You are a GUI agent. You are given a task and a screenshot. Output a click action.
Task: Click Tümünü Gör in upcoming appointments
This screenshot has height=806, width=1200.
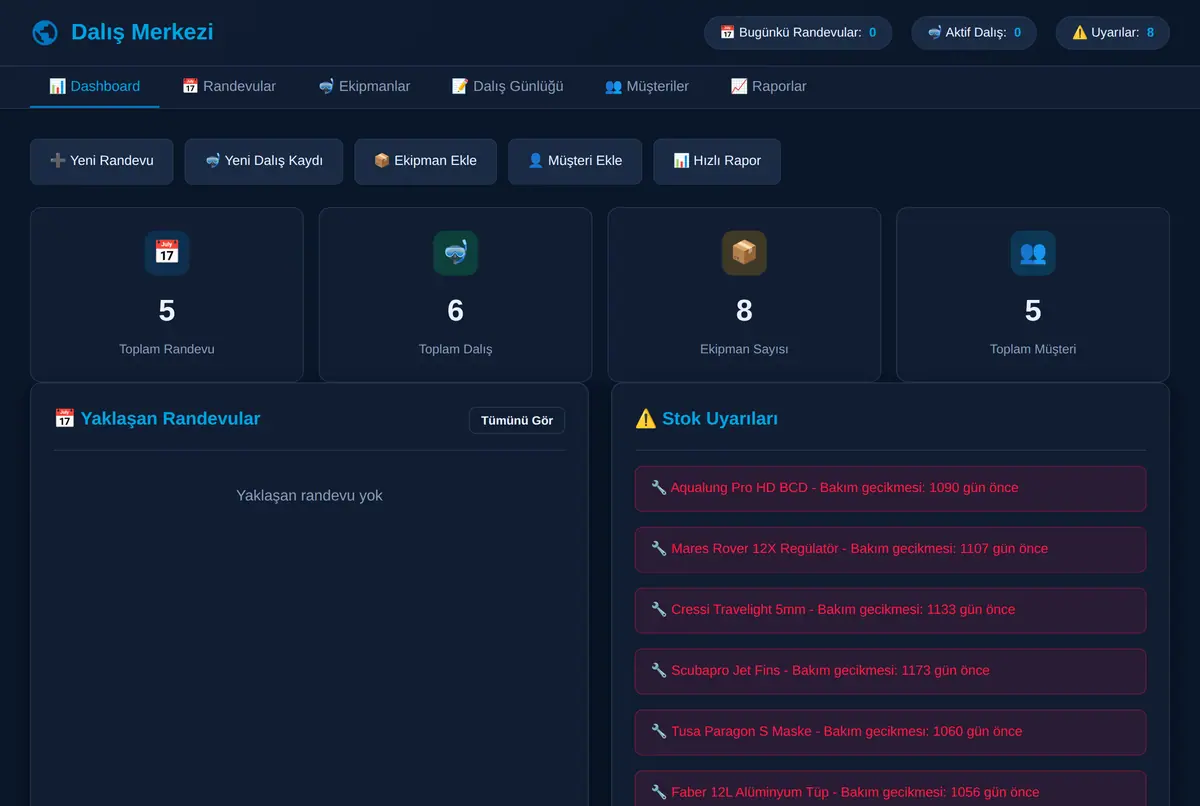(517, 421)
